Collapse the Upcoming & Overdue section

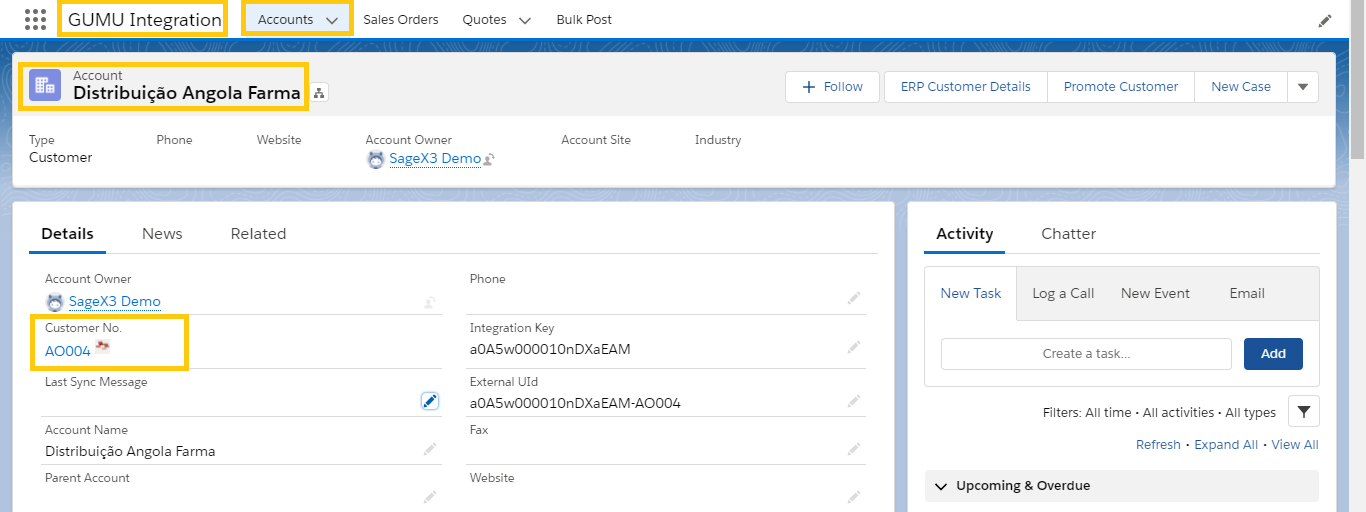[940, 486]
